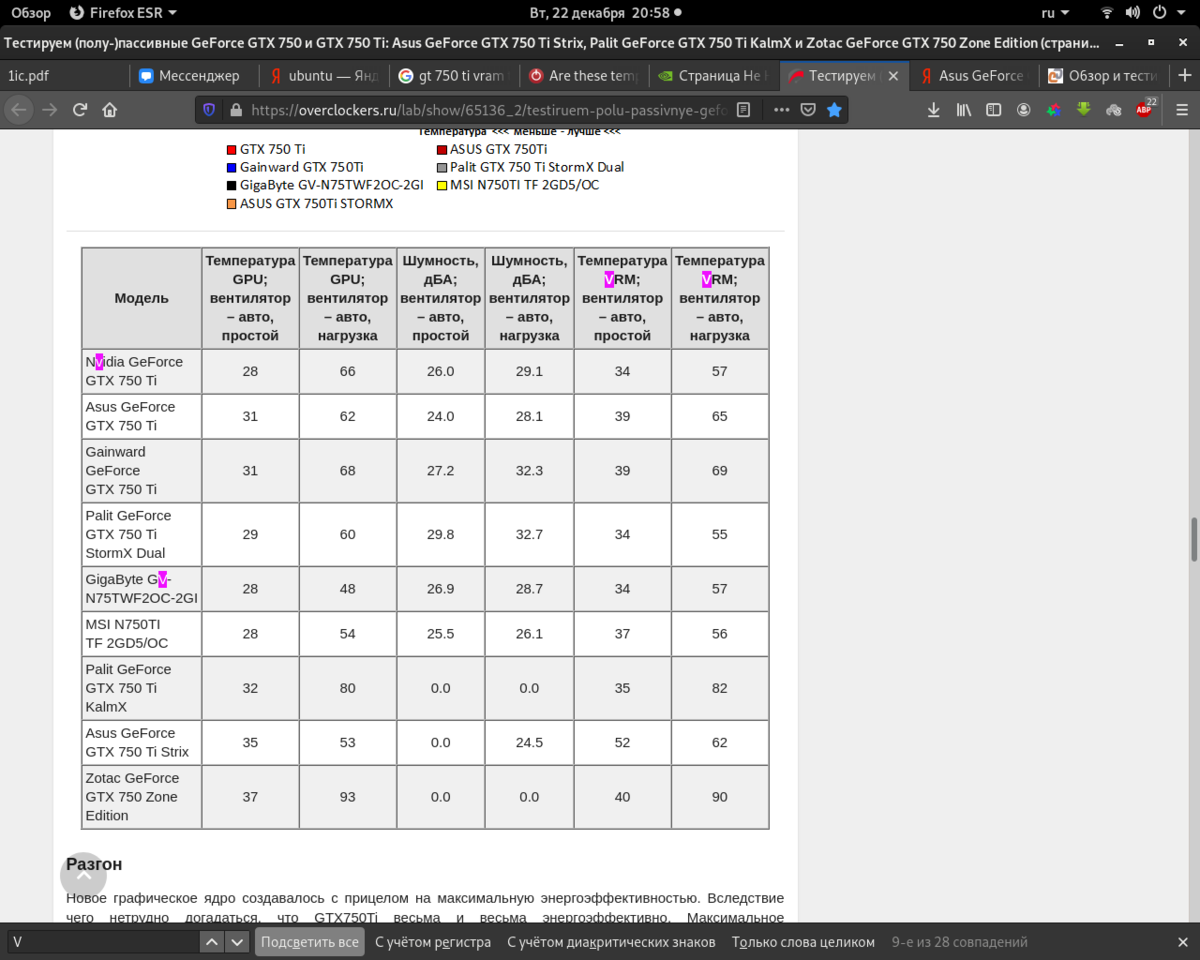The width and height of the screenshot is (1200, 960).
Task: Switch to the Мессенджер tab
Action: (194, 76)
